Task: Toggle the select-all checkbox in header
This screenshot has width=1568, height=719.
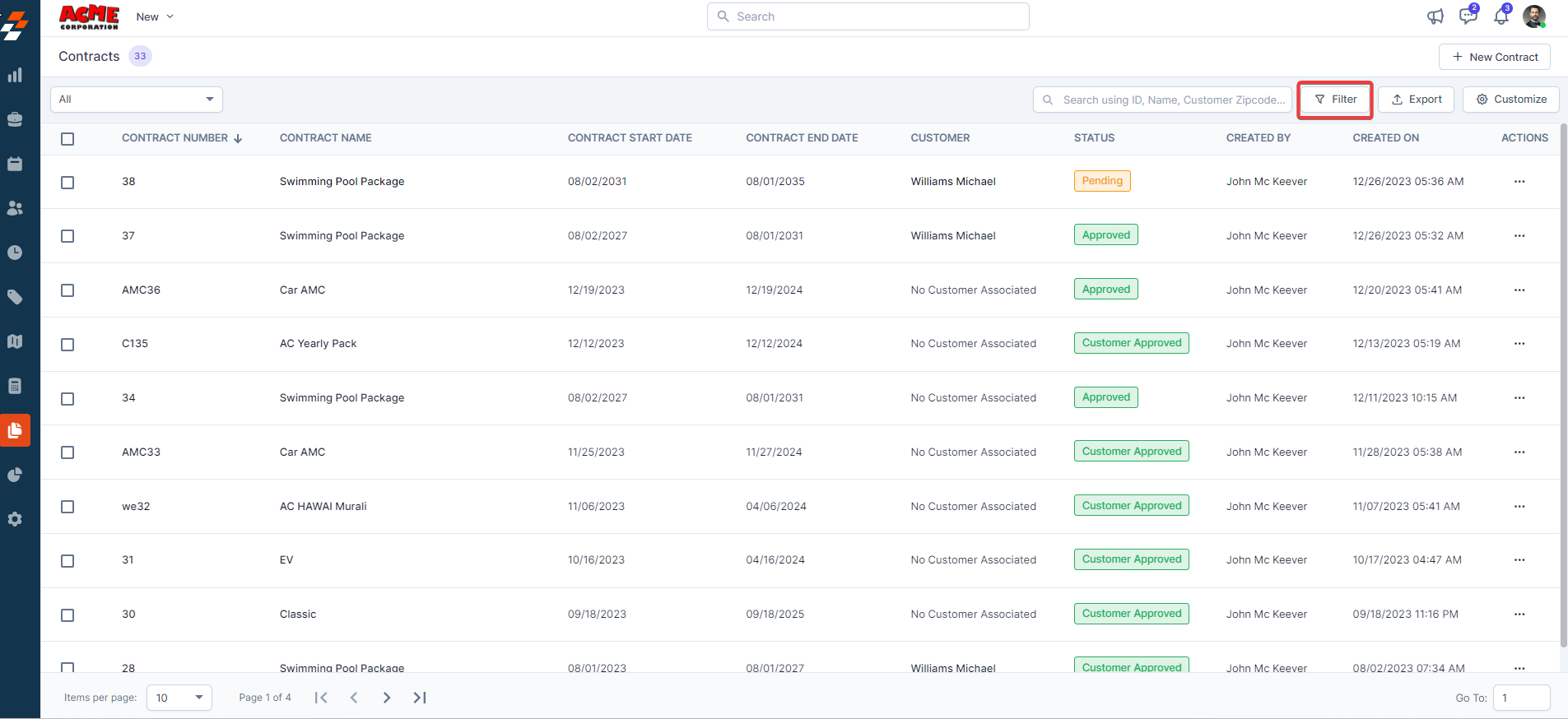Action: (67, 139)
